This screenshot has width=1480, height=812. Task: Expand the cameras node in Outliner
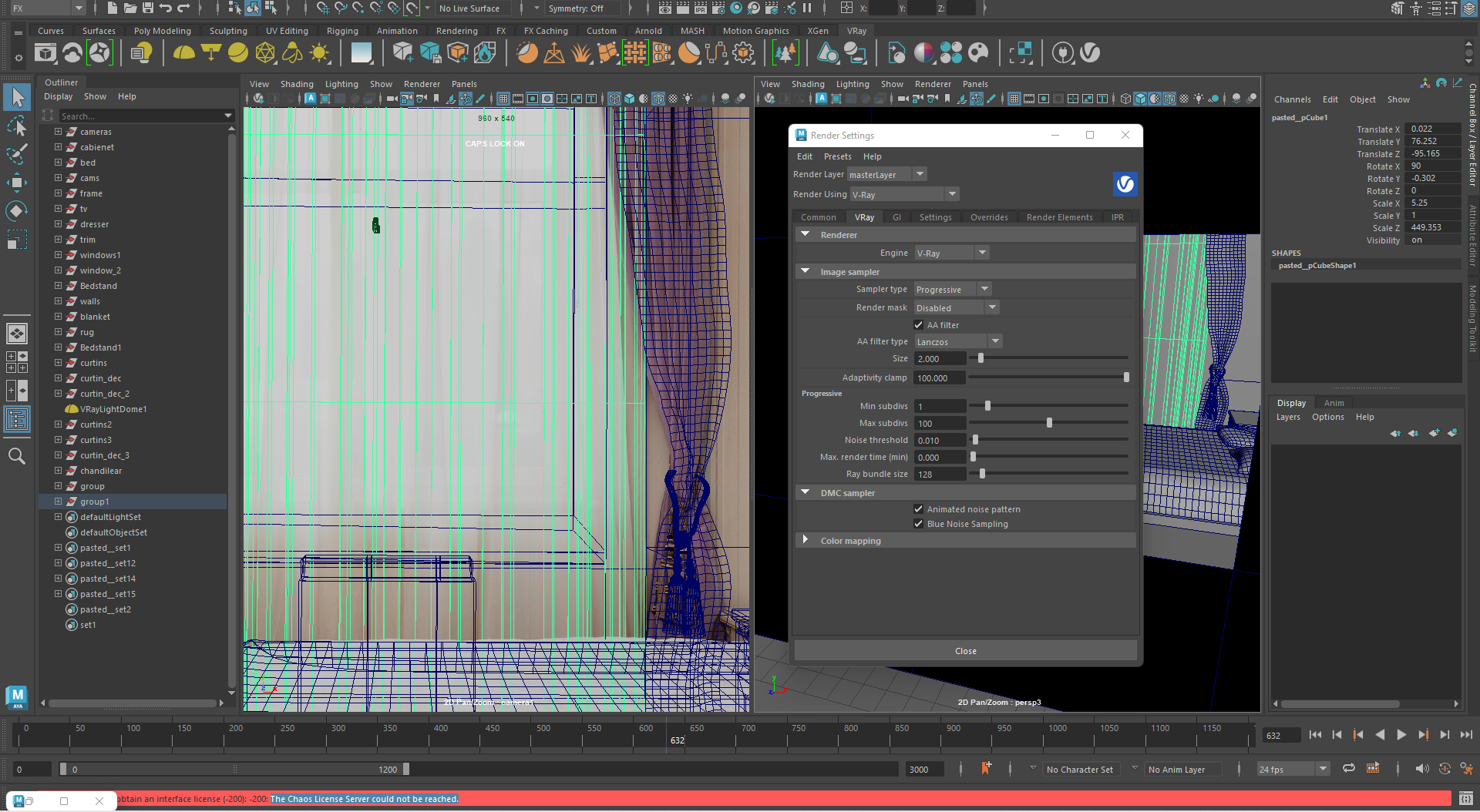tap(58, 132)
